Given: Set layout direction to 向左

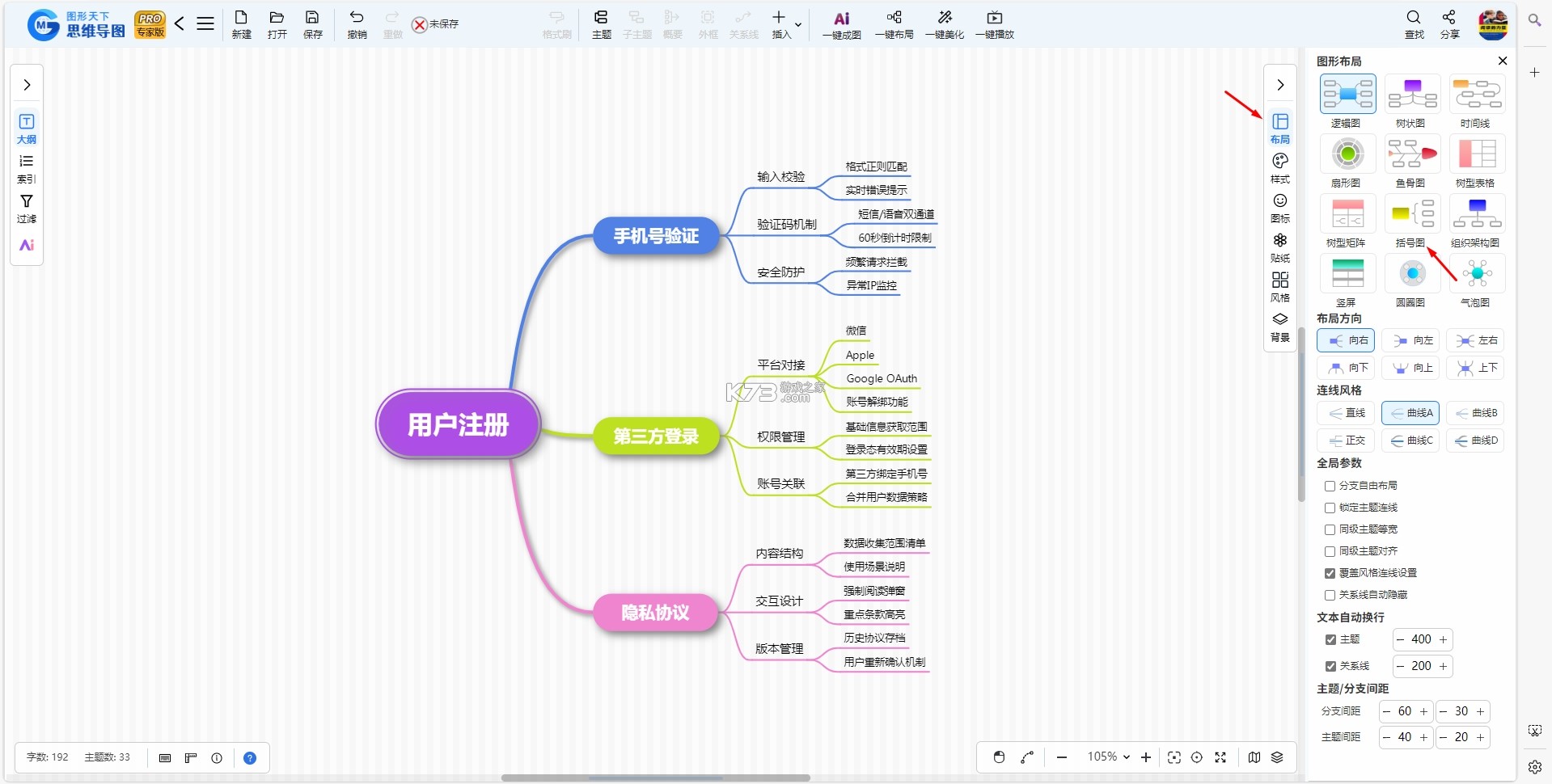Looking at the screenshot, I should pyautogui.click(x=1410, y=340).
